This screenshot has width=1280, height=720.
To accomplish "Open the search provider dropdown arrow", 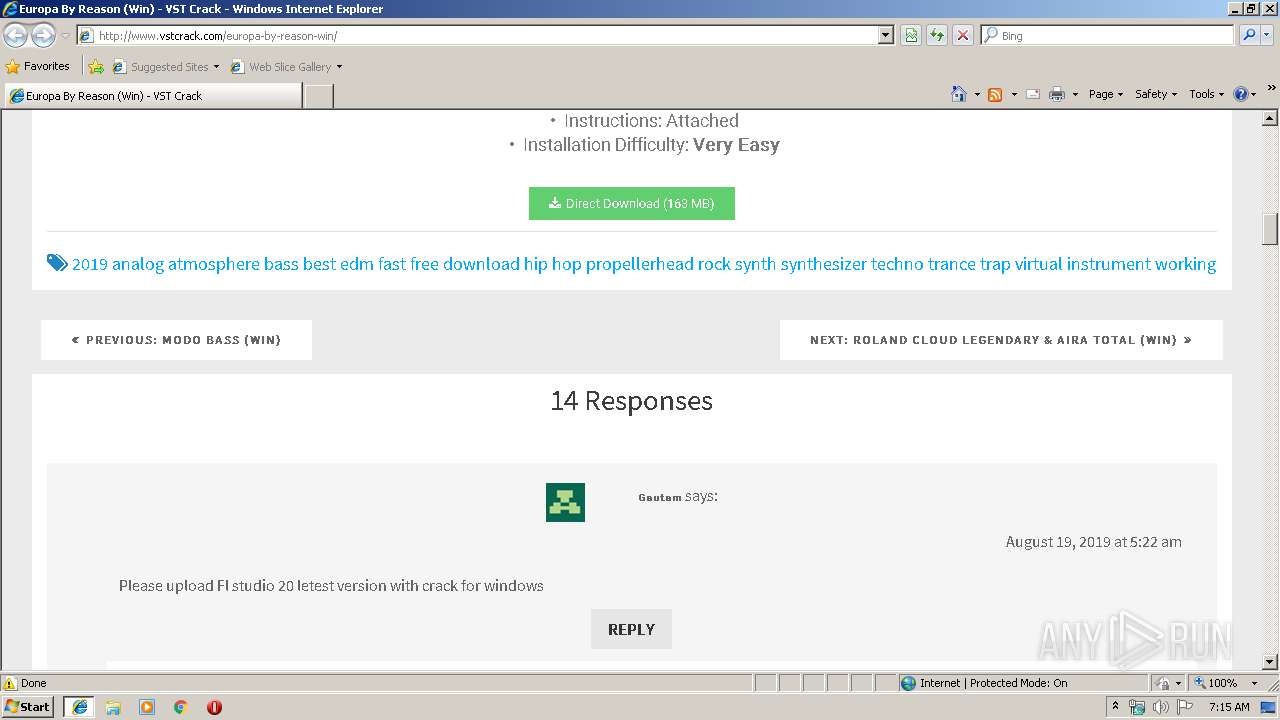I will [x=1267, y=35].
